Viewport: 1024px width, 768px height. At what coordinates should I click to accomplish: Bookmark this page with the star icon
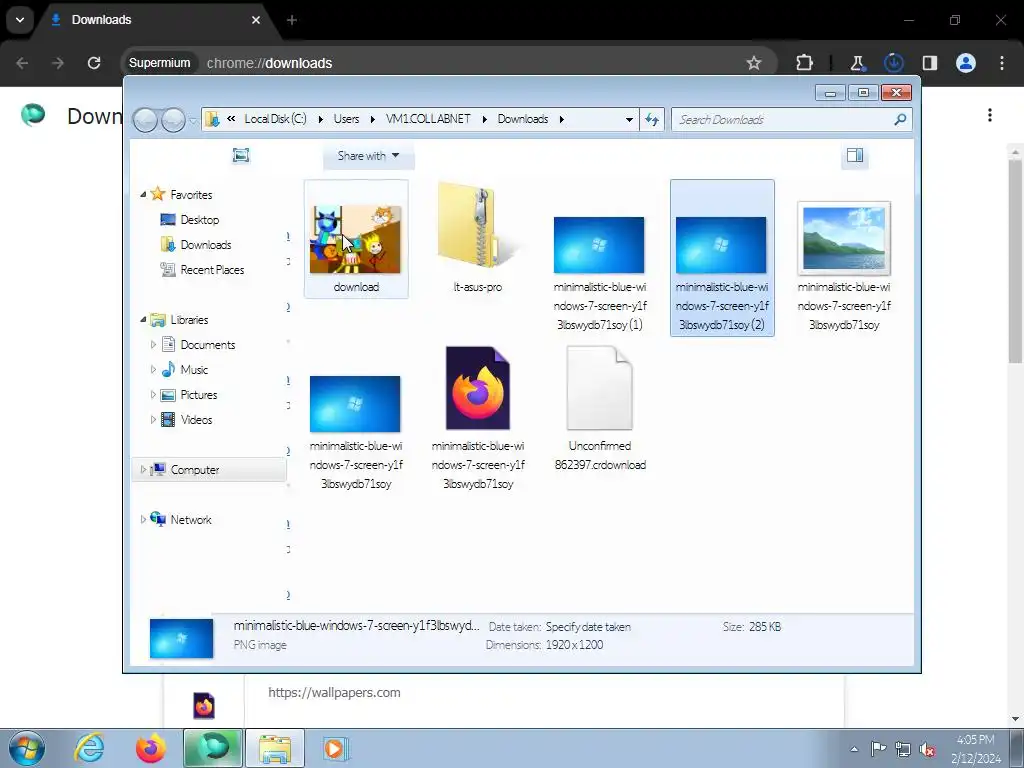754,63
